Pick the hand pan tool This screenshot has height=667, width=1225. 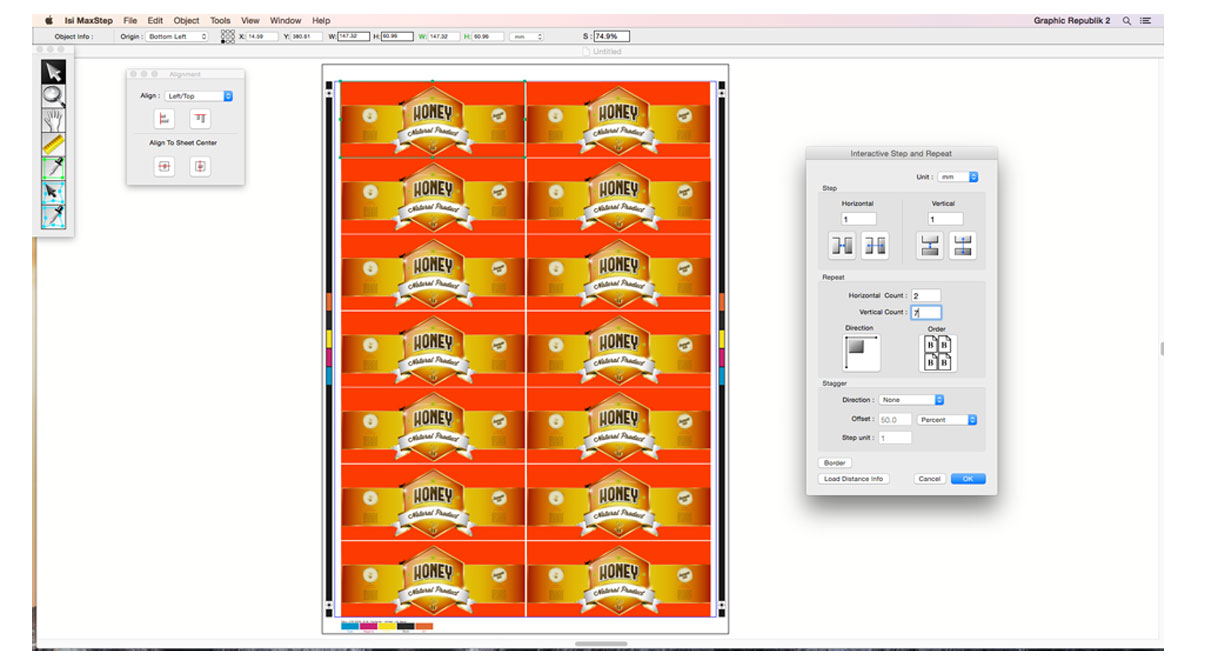(53, 120)
